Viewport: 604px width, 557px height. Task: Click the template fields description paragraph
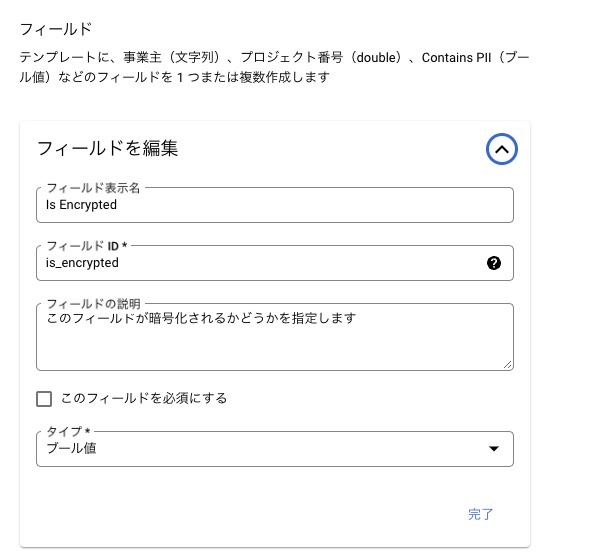point(274,67)
